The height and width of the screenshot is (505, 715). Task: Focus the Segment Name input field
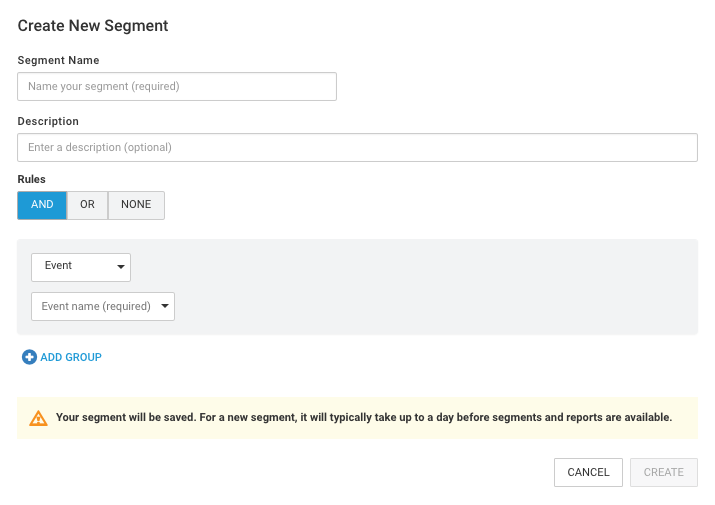(177, 87)
